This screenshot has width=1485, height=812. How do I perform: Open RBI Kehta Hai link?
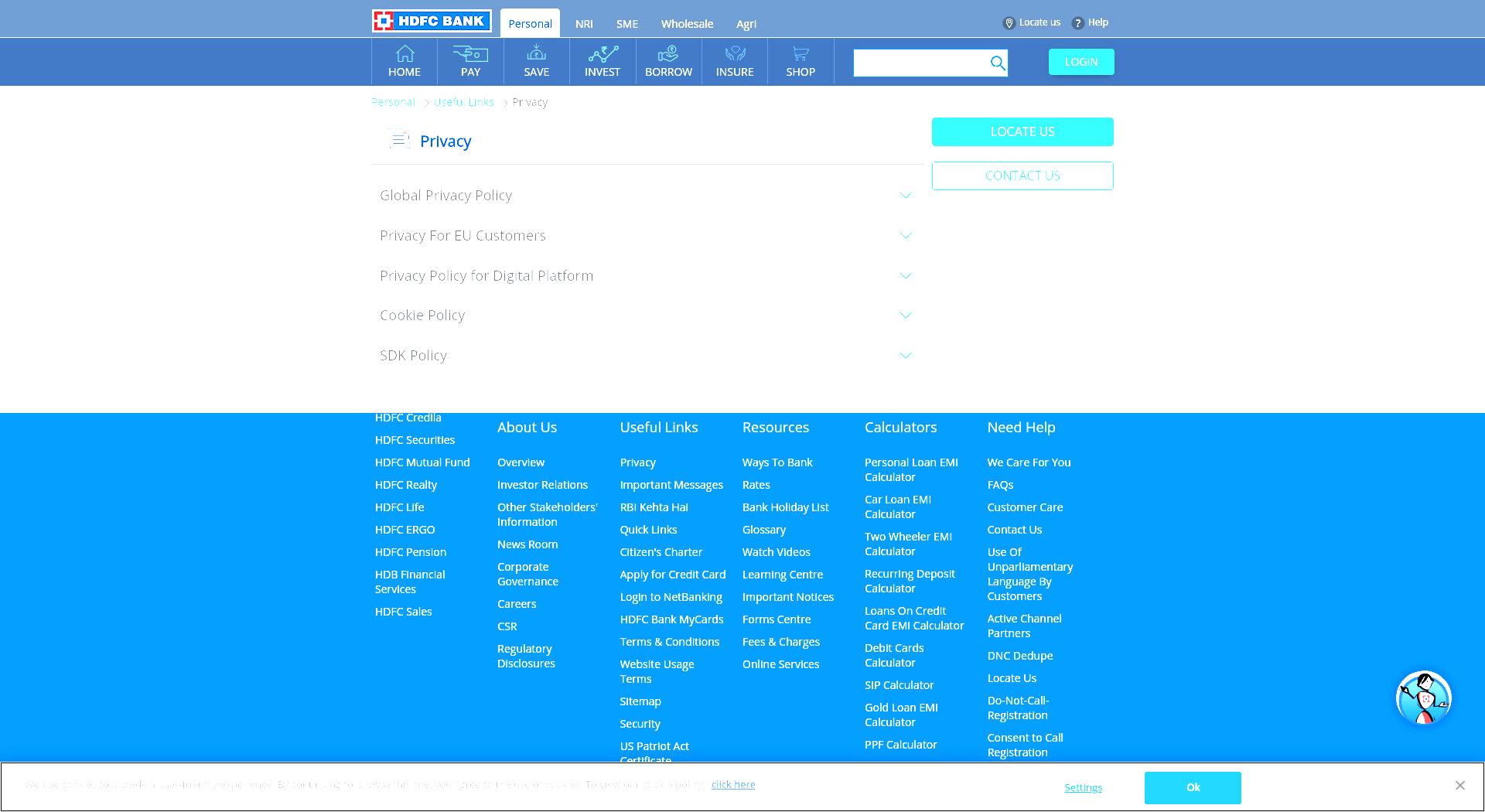654,507
